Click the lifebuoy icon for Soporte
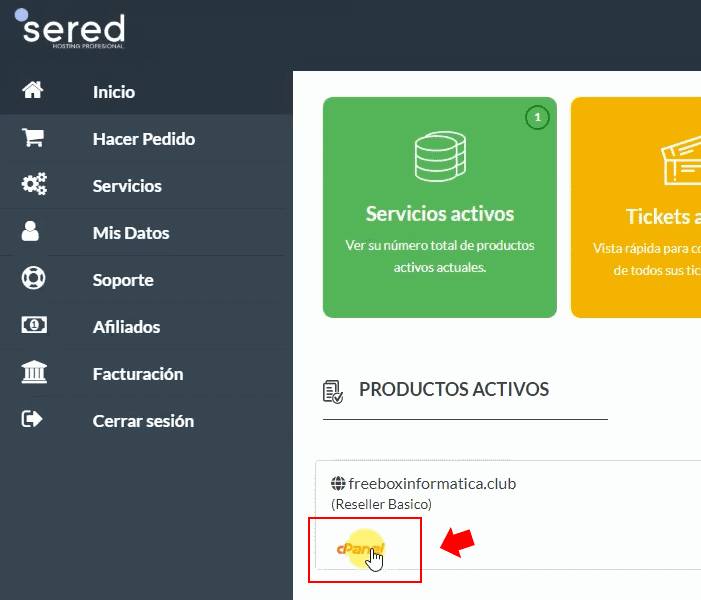Viewport: 701px width, 600px height. tap(33, 279)
